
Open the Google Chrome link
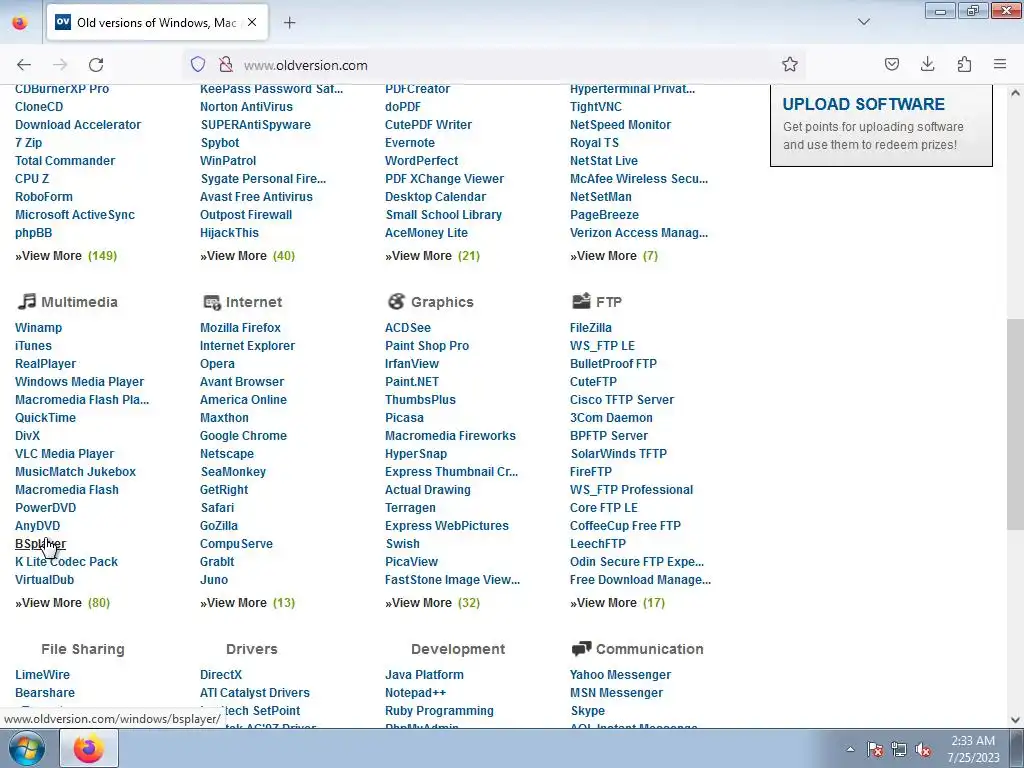pyautogui.click(x=243, y=436)
